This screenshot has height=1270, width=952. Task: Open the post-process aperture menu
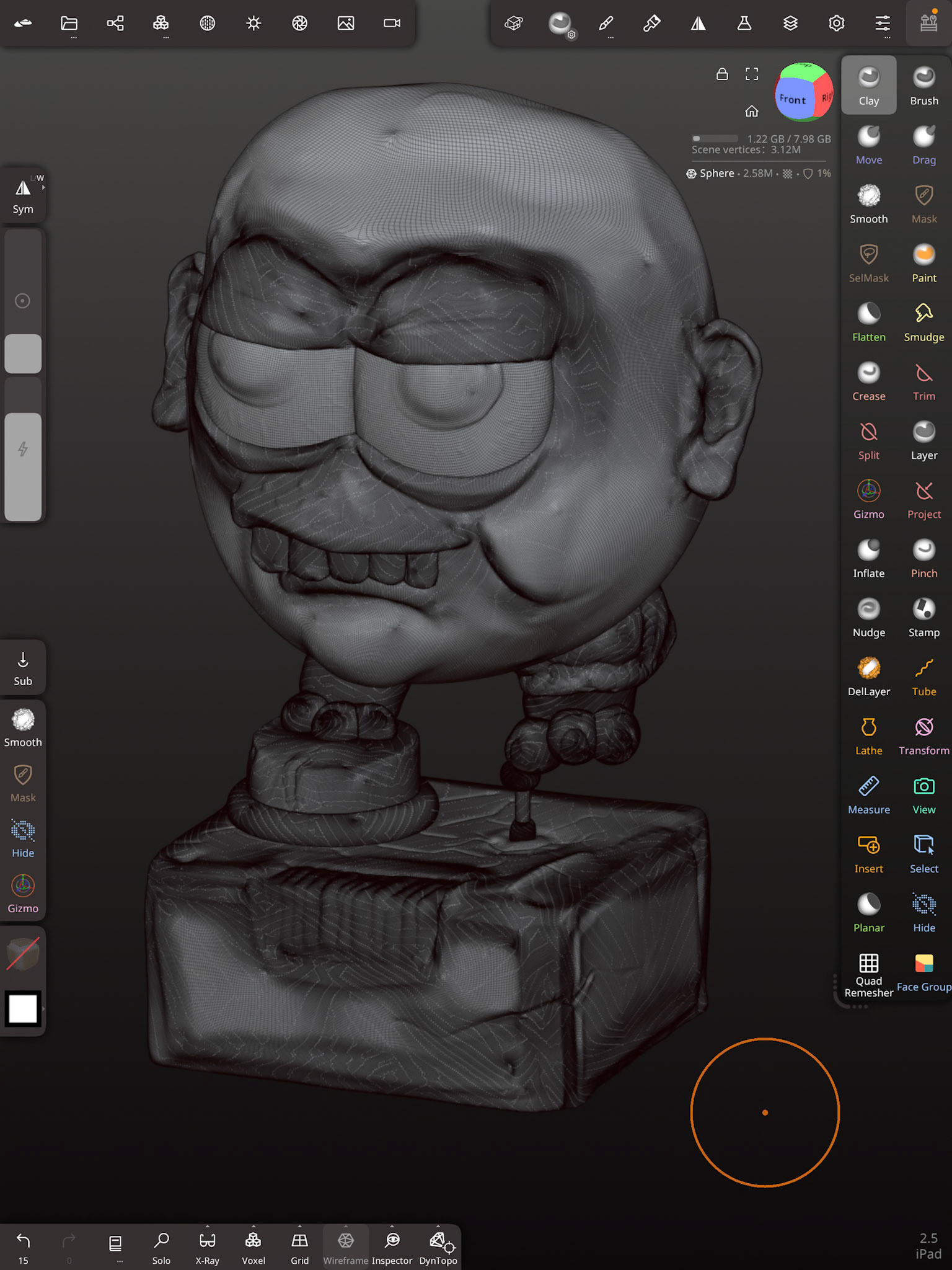pos(299,24)
